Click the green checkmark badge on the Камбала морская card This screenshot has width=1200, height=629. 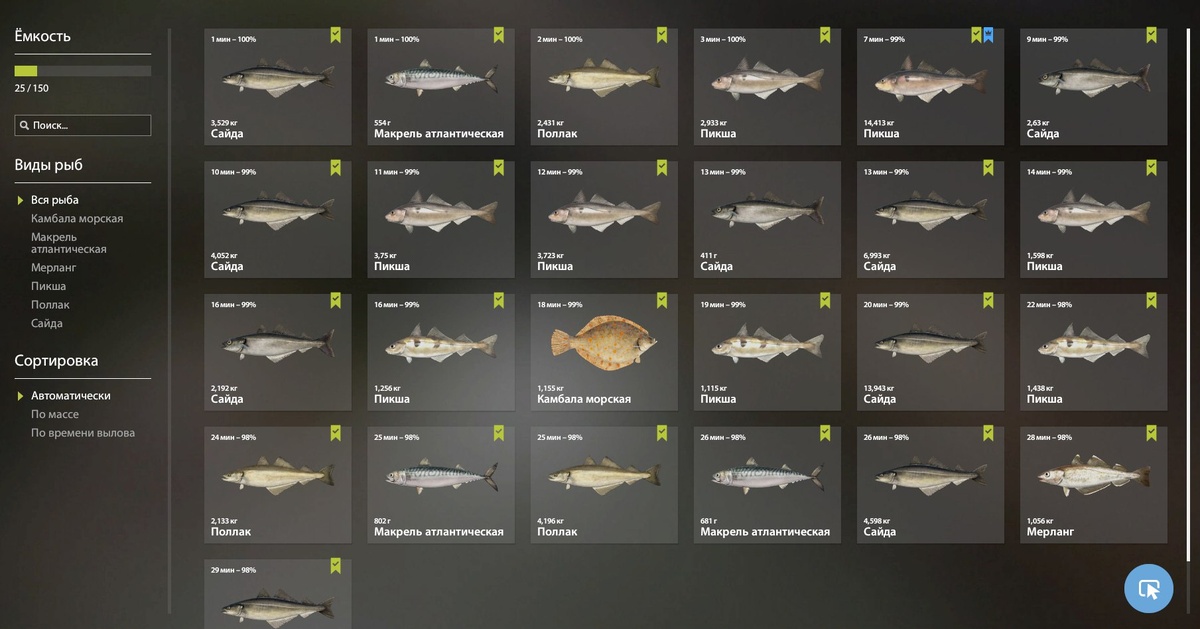coord(662,301)
